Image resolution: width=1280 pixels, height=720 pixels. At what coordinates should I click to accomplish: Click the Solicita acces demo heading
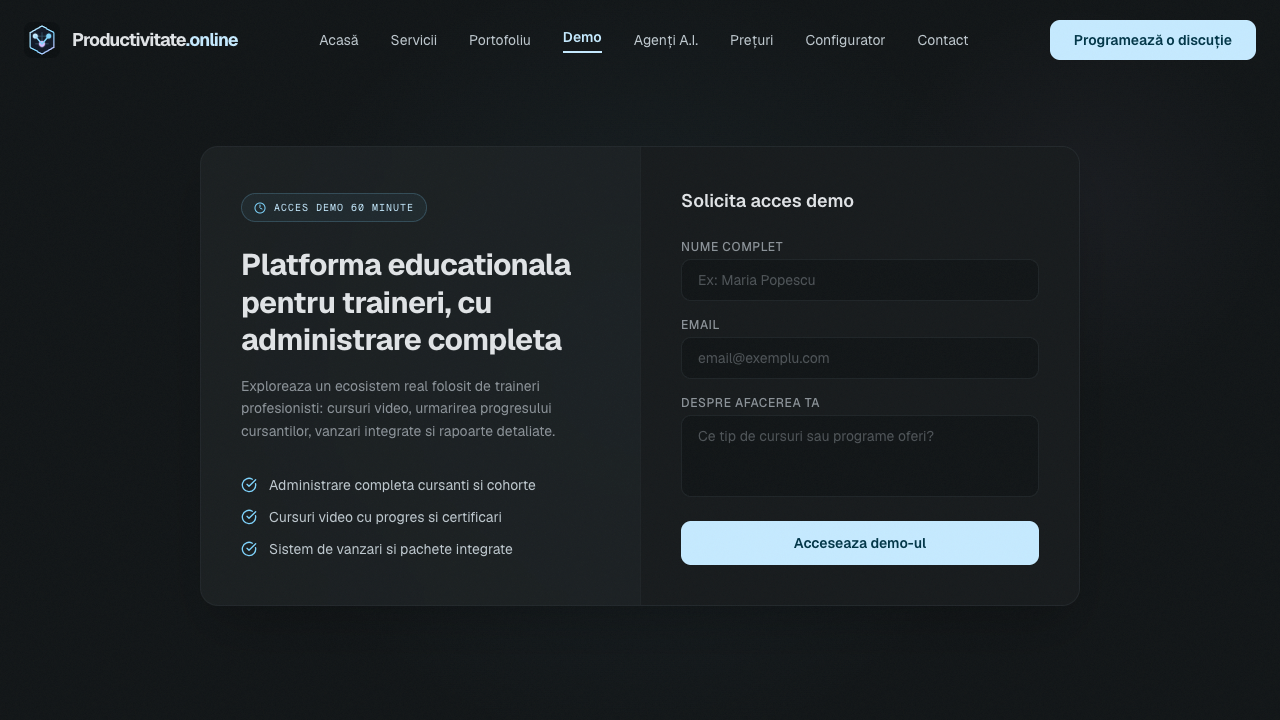tap(767, 201)
